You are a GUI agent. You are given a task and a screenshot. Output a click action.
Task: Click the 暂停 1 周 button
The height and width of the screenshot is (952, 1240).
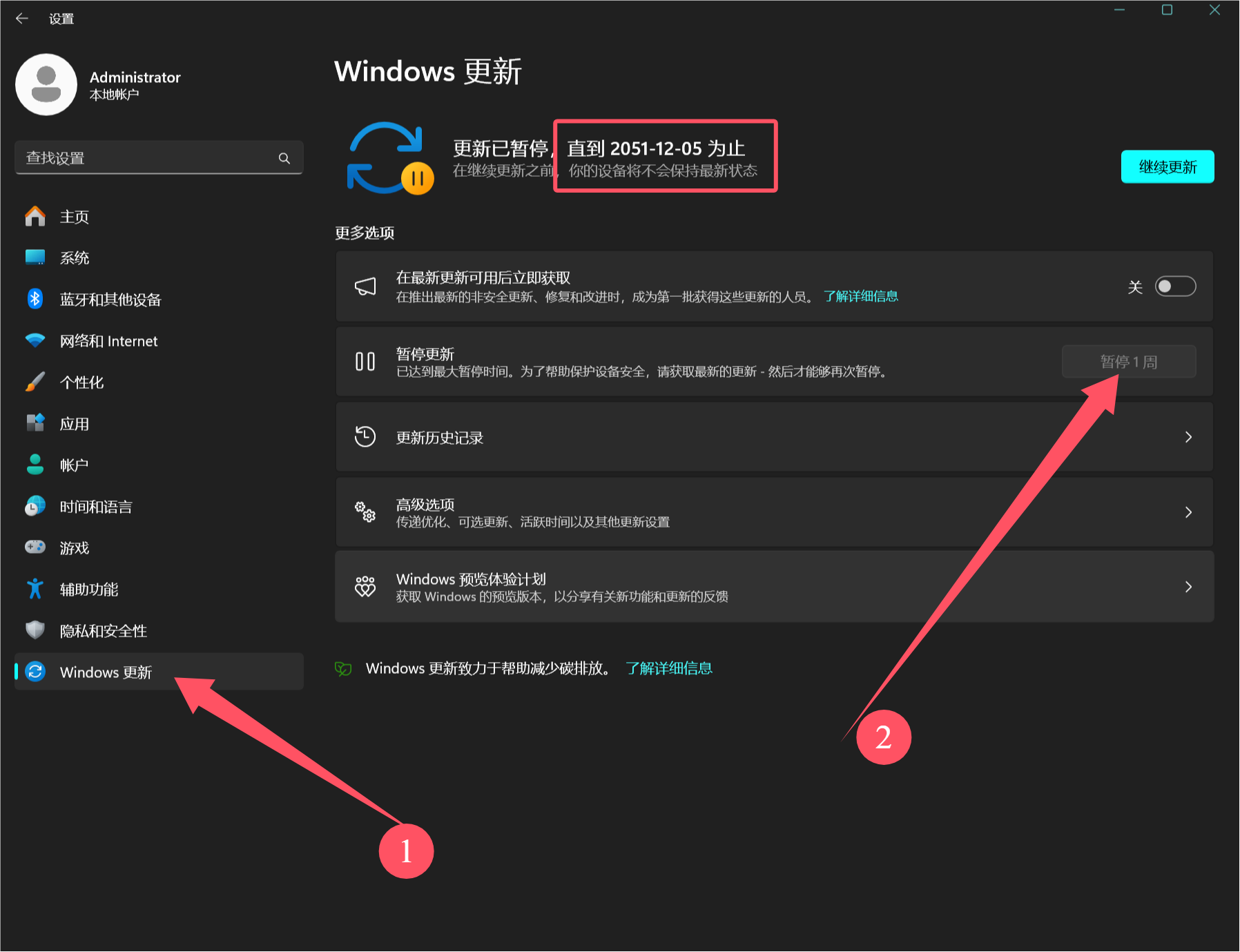pyautogui.click(x=1128, y=362)
